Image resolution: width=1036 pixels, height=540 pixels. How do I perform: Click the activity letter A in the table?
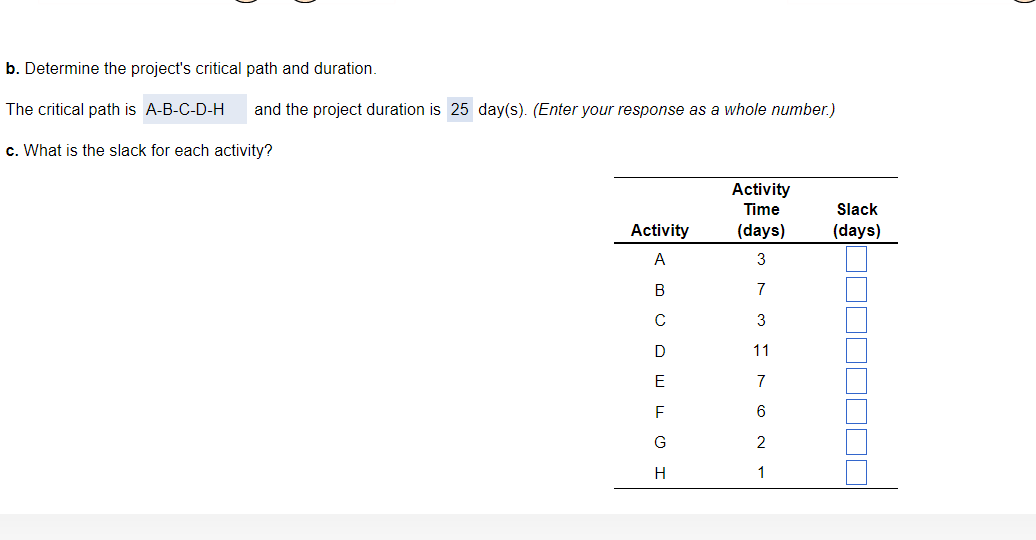click(659, 259)
